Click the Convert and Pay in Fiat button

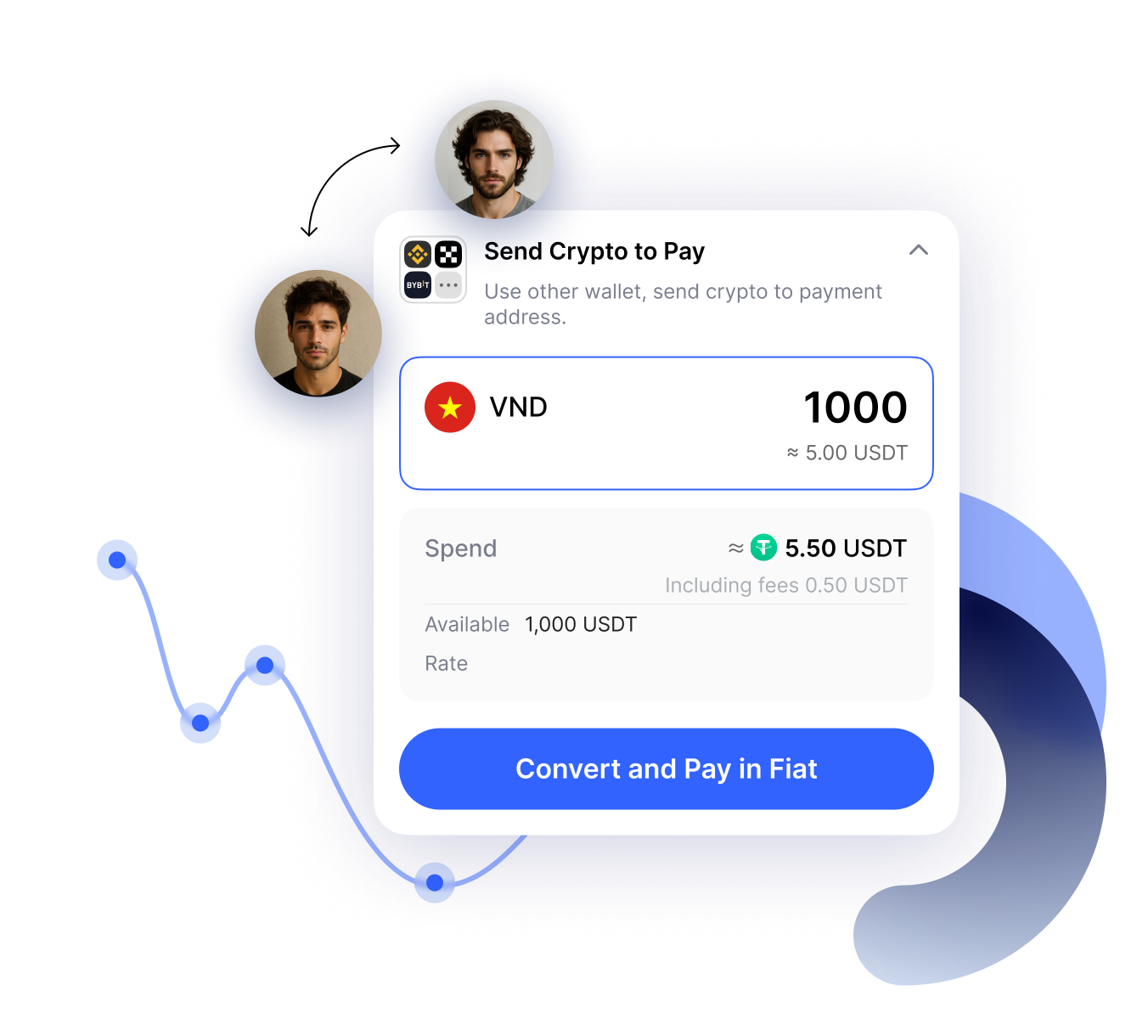pos(667,769)
